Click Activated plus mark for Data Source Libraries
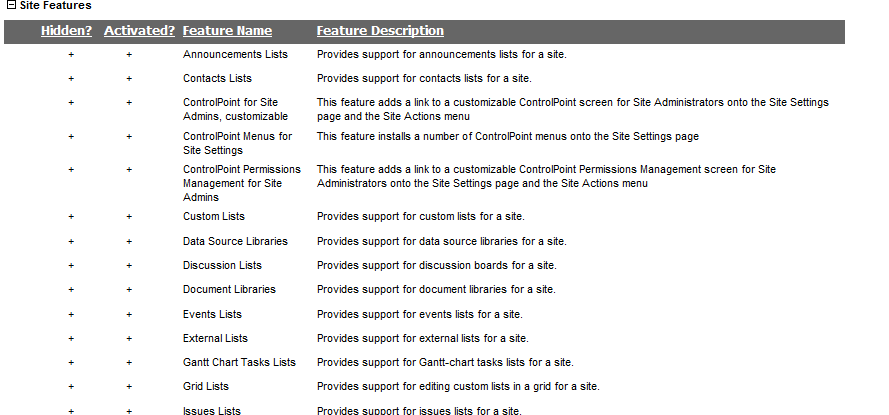 click(x=129, y=241)
